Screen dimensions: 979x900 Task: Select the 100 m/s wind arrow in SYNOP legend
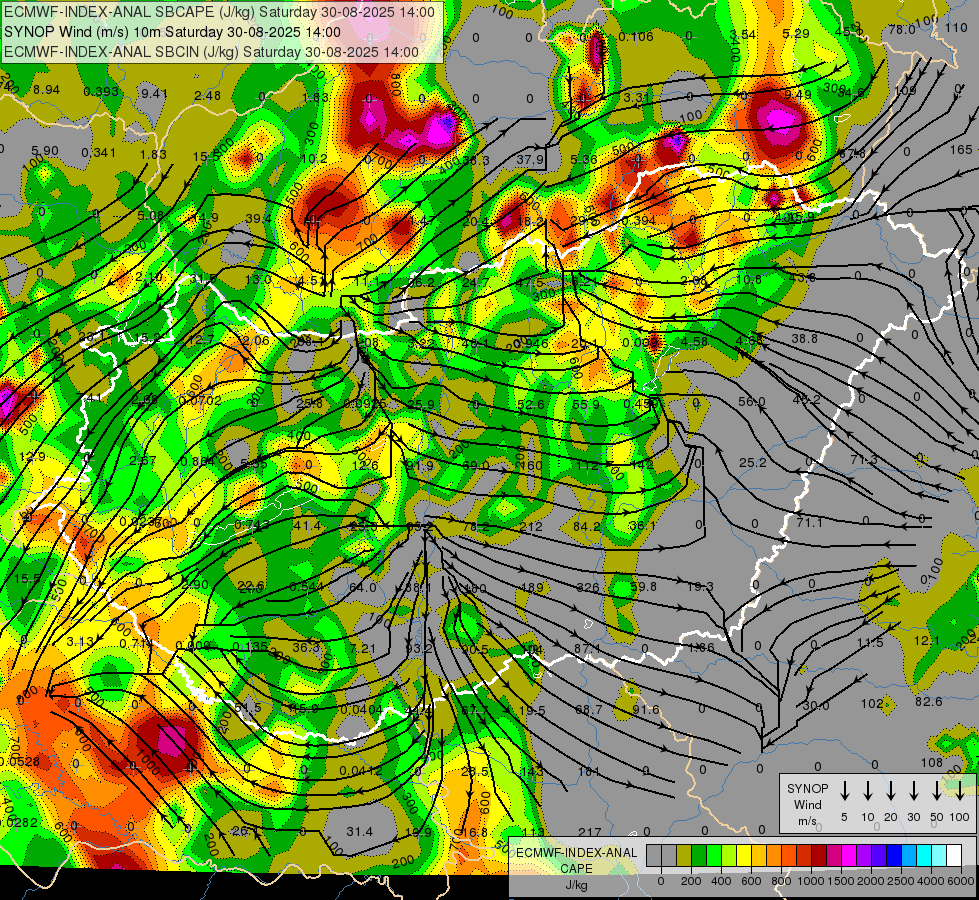pos(960,791)
